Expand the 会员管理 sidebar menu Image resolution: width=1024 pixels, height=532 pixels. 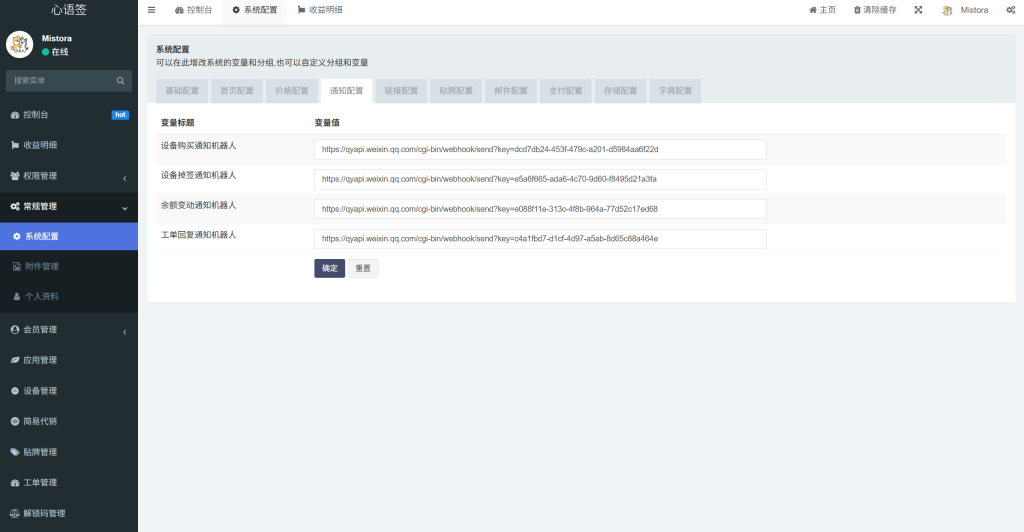coord(69,330)
